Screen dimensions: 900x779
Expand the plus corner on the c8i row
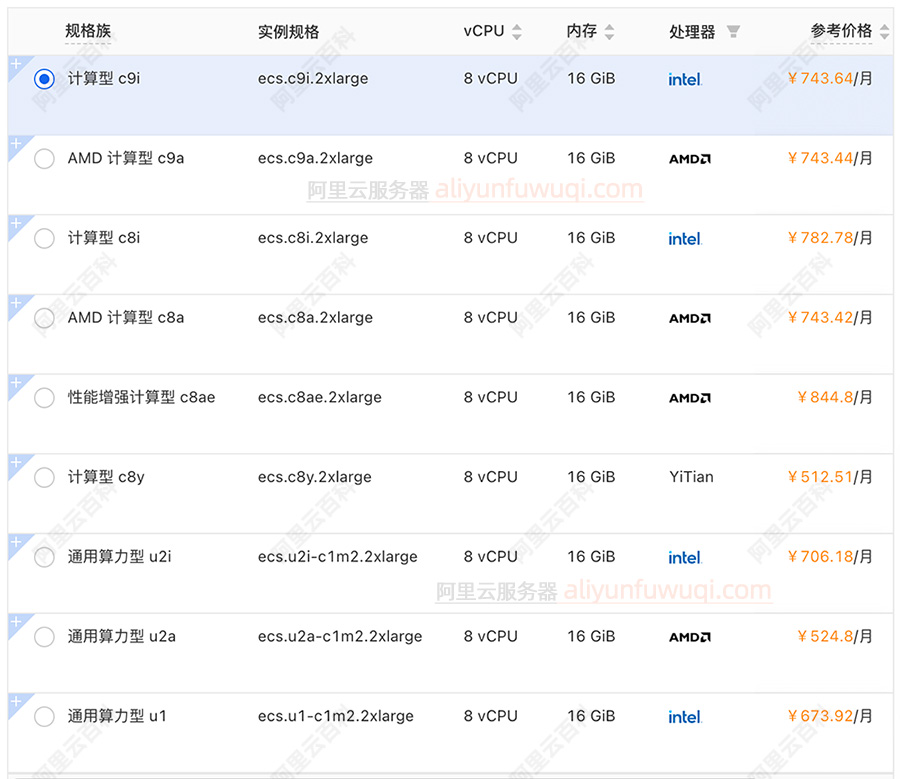pos(15,223)
